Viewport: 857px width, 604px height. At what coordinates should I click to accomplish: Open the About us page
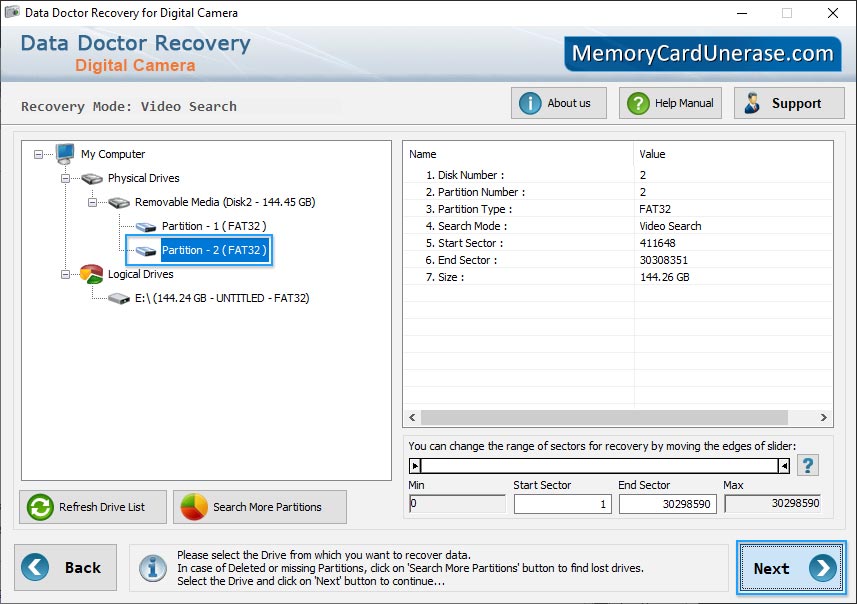(x=559, y=103)
